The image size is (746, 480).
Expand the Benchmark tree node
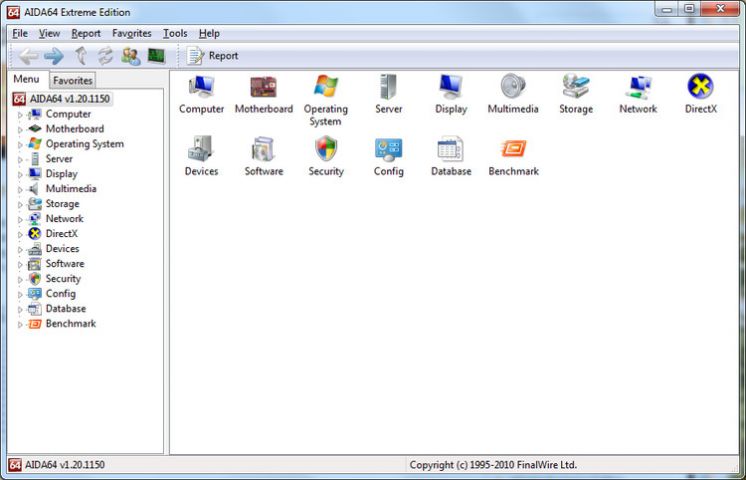click(x=19, y=324)
